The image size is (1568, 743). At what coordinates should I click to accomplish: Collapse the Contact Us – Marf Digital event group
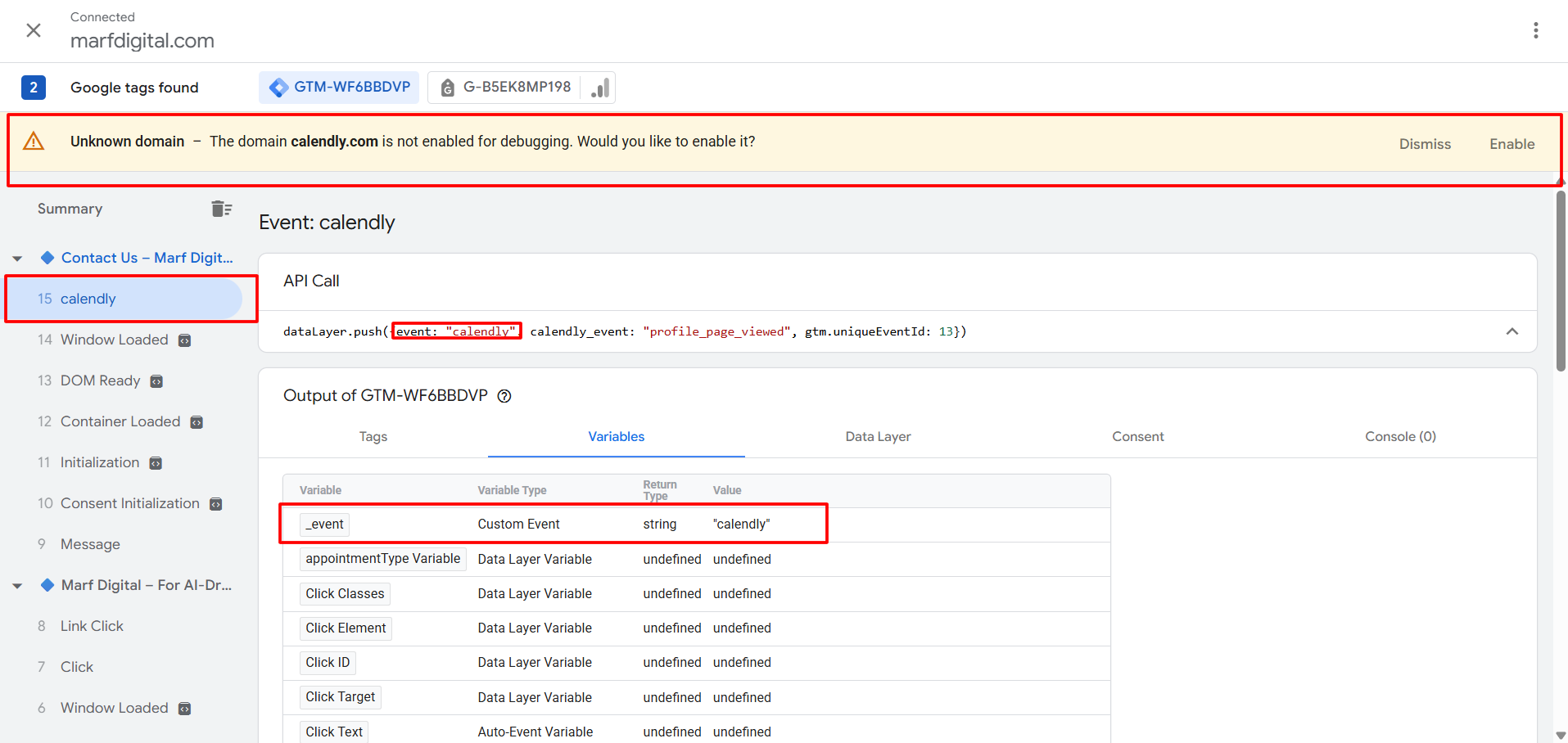(17, 257)
